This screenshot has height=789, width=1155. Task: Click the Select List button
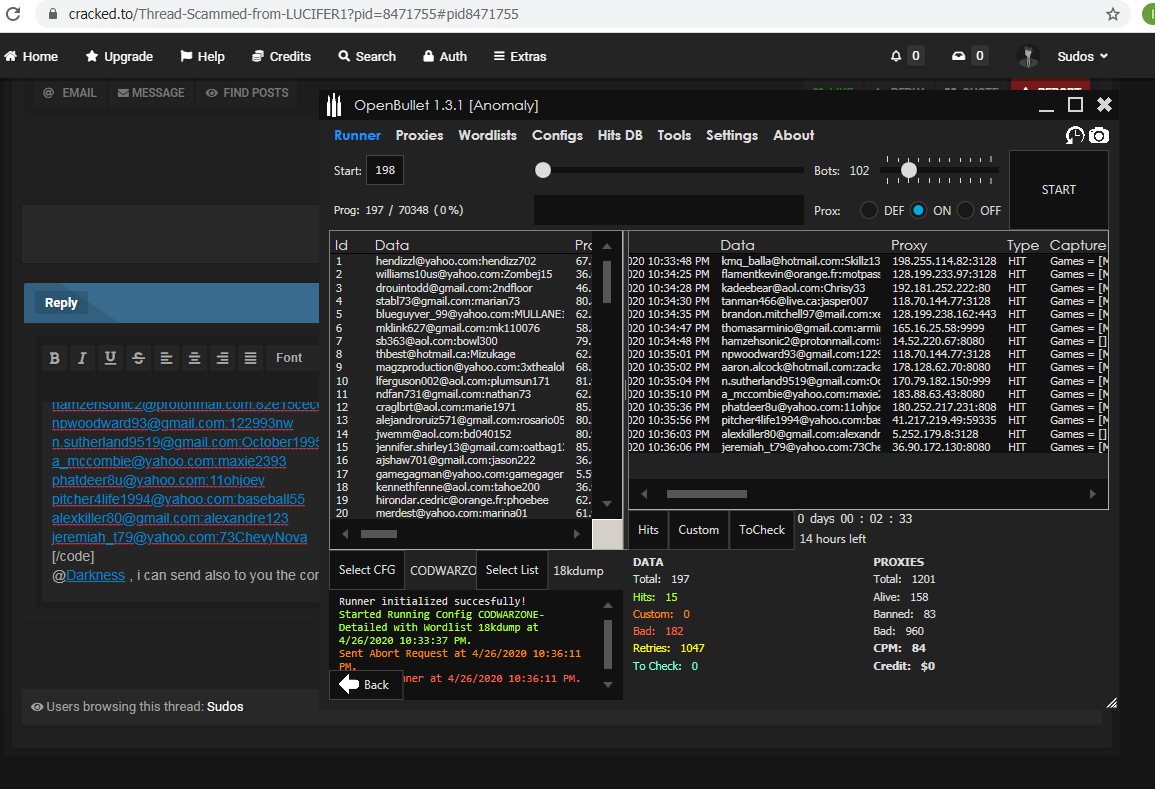point(512,570)
